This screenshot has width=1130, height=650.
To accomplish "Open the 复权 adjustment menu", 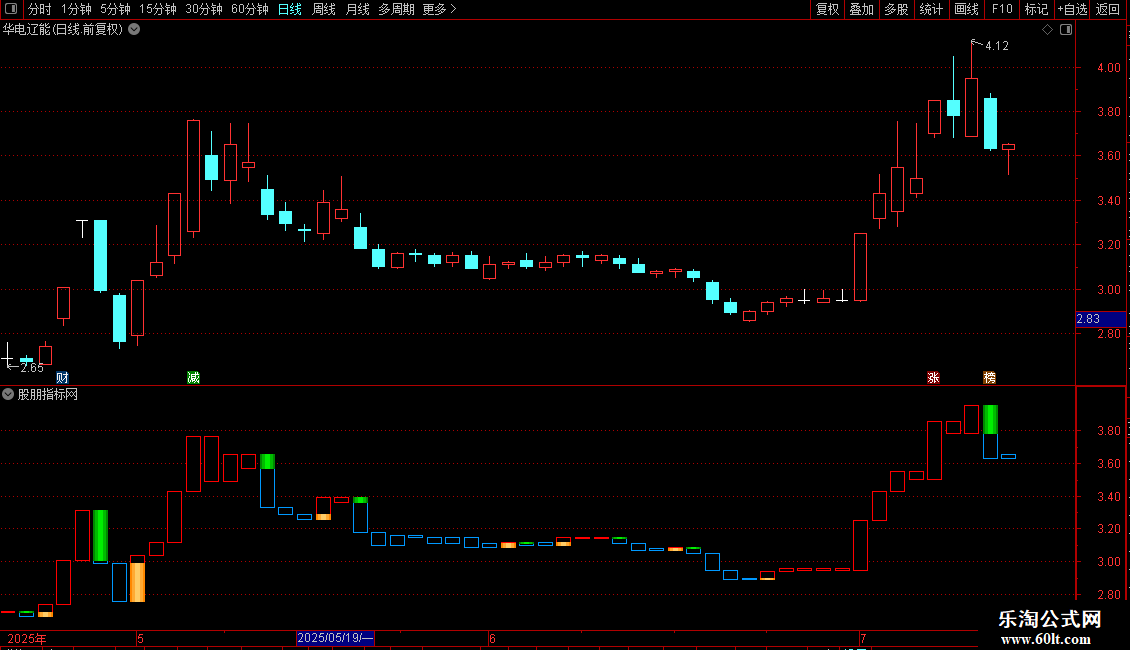I will coord(827,9).
